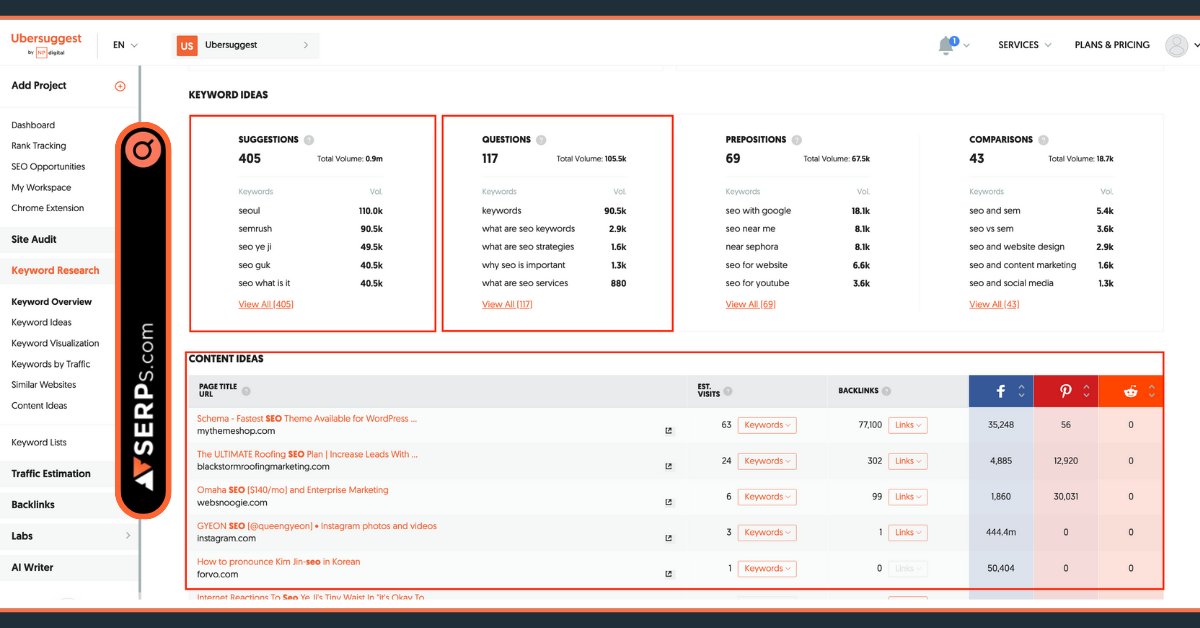The image size is (1200, 628).
Task: Open Similar Websites in sidebar
Action: click(x=44, y=385)
